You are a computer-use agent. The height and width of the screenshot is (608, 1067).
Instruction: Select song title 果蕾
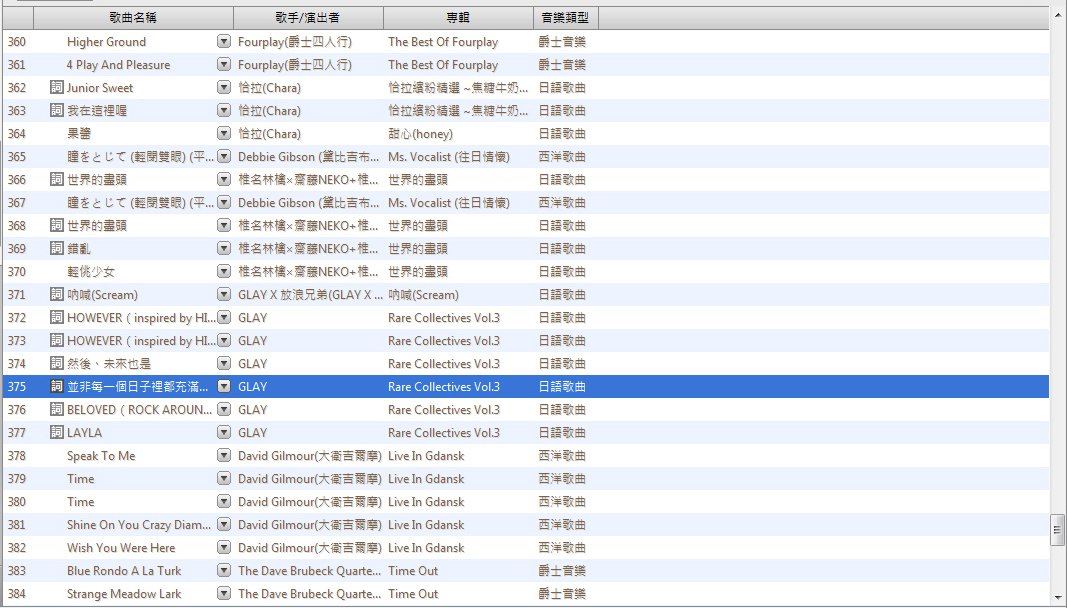[x=79, y=133]
